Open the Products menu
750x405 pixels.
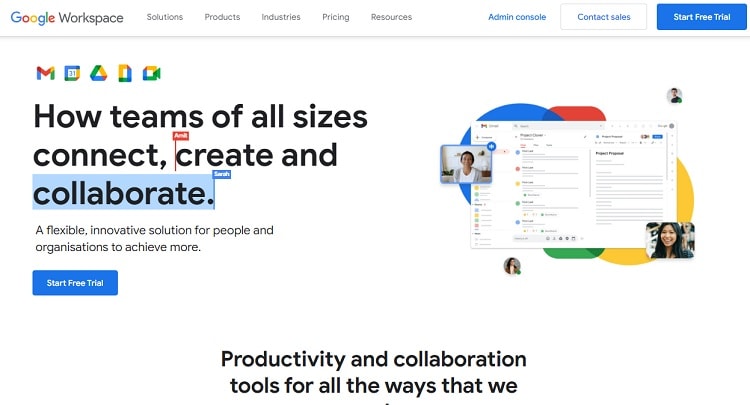[x=222, y=17]
